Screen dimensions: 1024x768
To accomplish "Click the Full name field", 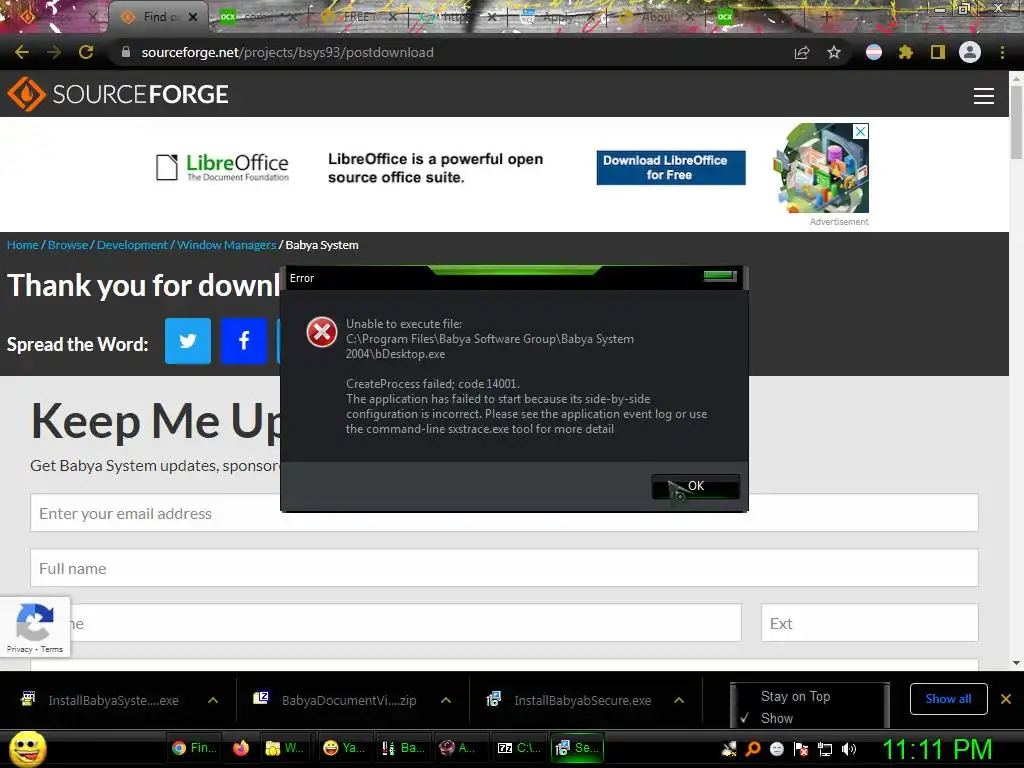I will pos(504,568).
